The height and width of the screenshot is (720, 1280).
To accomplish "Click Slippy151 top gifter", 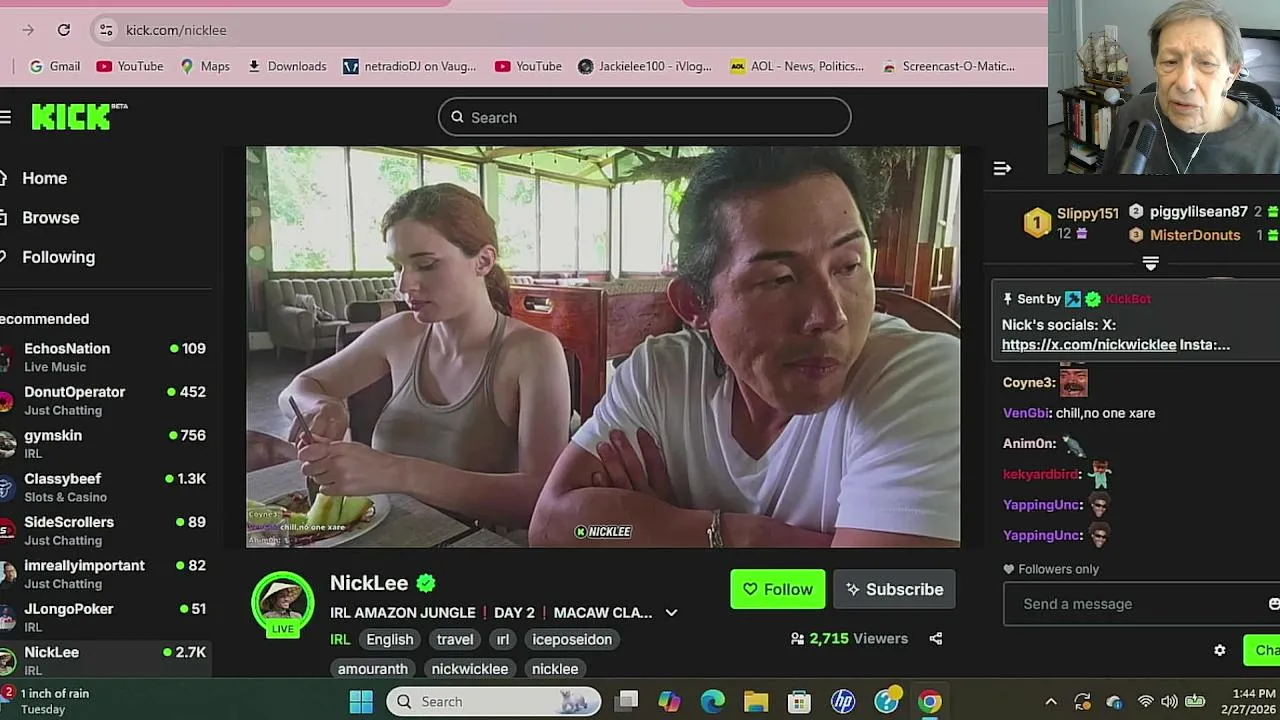I will pos(1087,213).
